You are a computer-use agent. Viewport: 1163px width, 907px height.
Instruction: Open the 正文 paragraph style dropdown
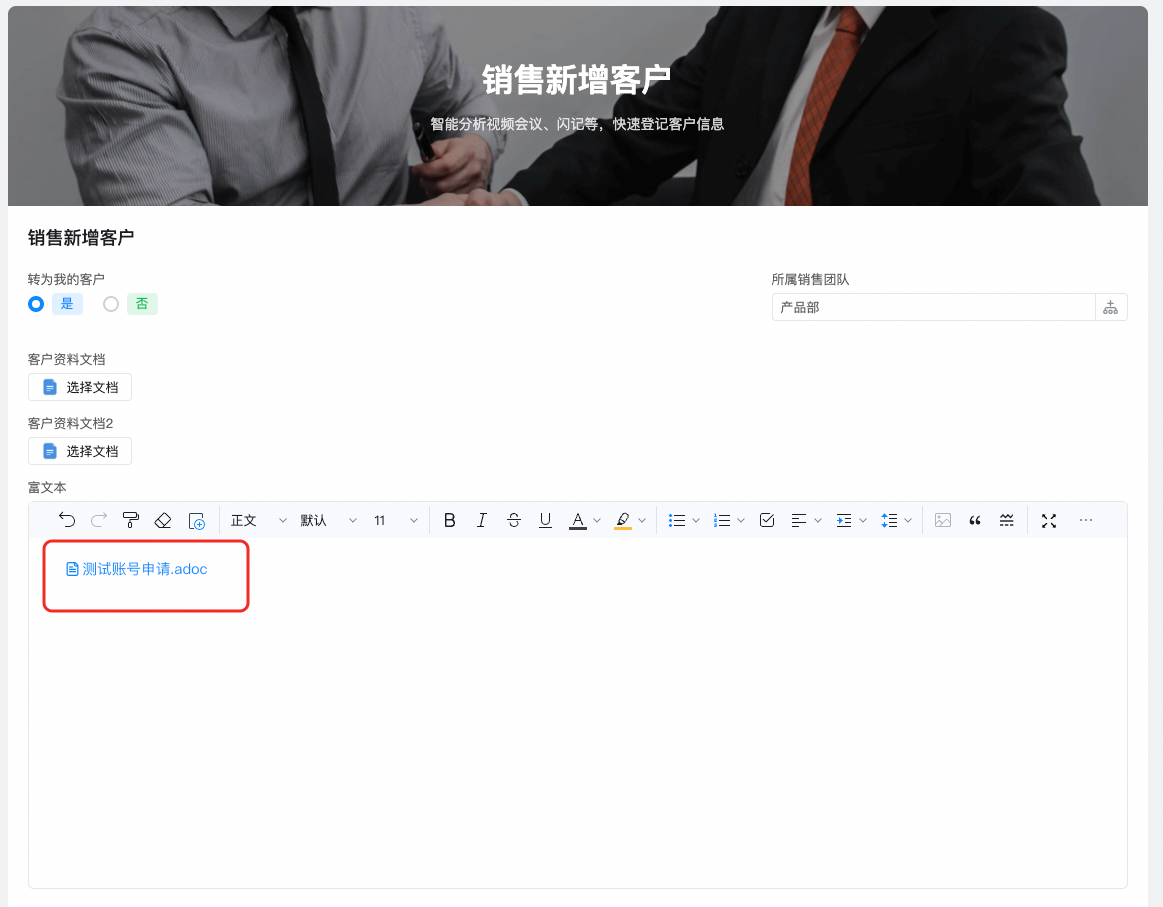coord(258,520)
